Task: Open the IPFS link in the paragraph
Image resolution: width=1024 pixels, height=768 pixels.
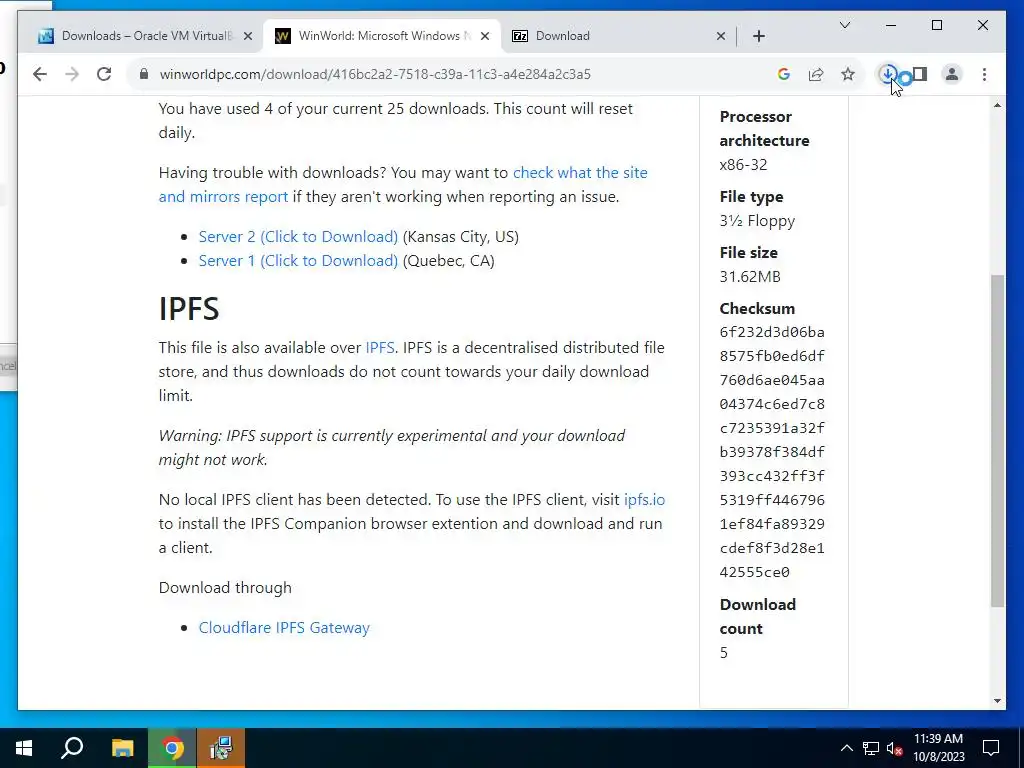Action: [x=379, y=347]
